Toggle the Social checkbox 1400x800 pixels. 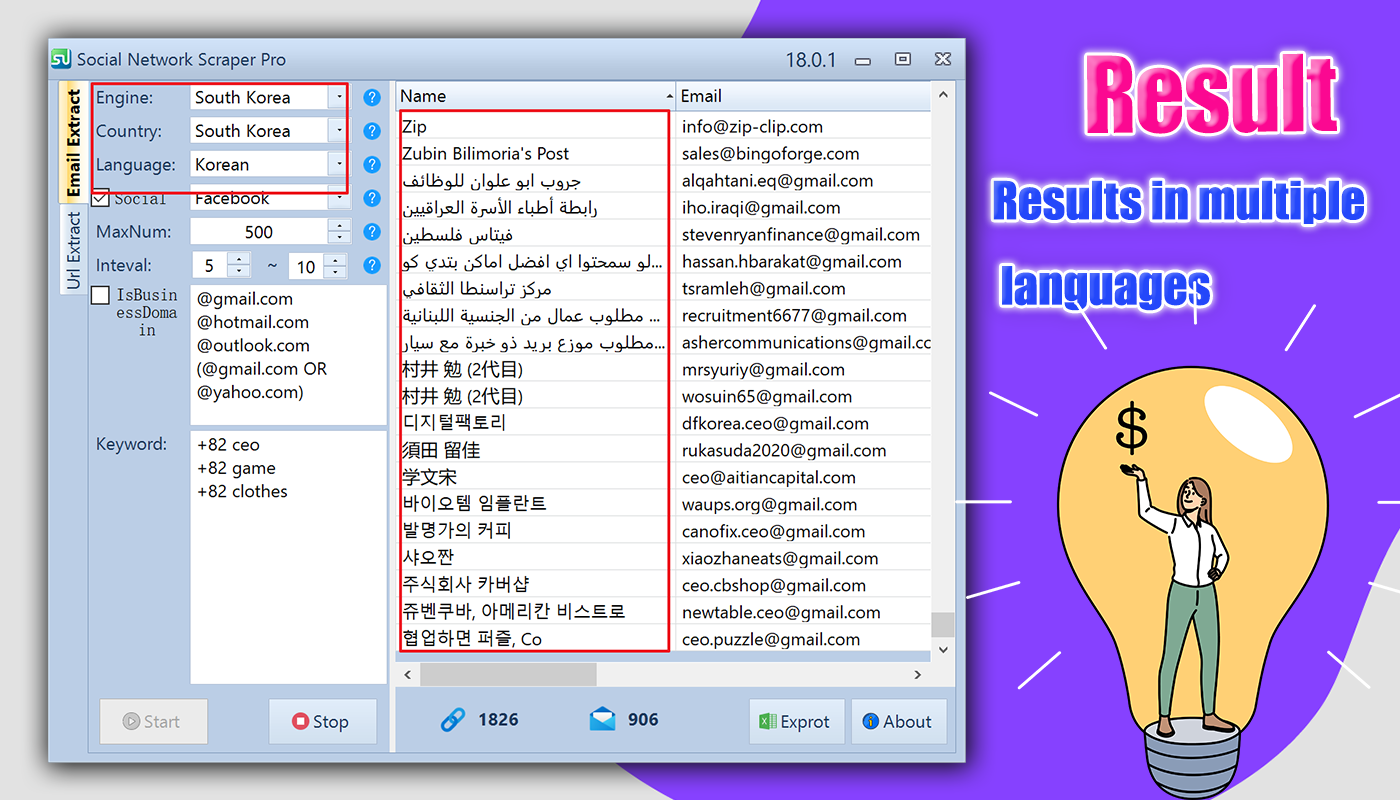point(100,198)
